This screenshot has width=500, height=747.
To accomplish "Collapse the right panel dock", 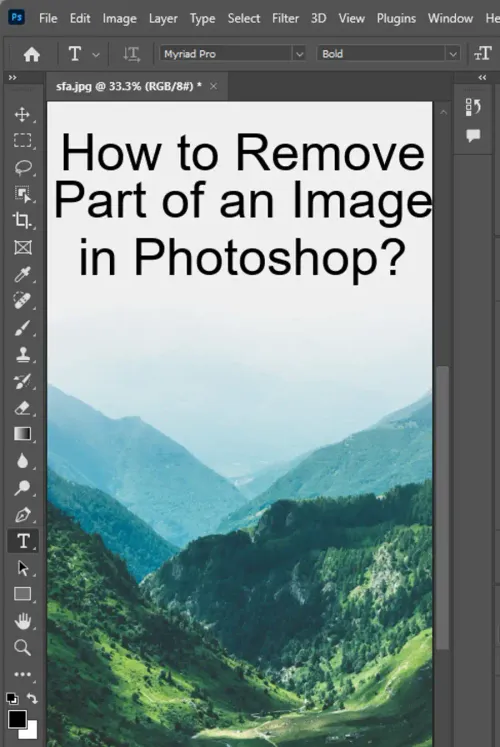I will click(x=482, y=77).
